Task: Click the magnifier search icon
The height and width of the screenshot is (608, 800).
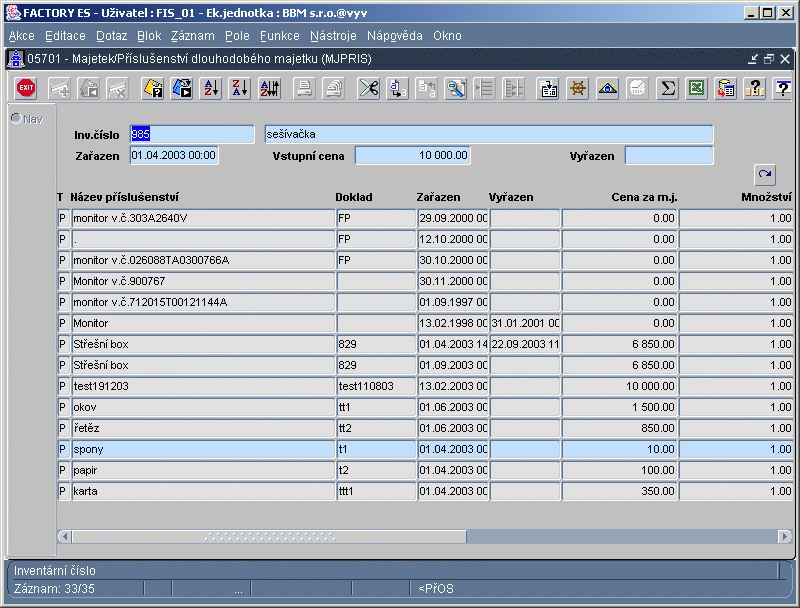Action: click(x=456, y=88)
